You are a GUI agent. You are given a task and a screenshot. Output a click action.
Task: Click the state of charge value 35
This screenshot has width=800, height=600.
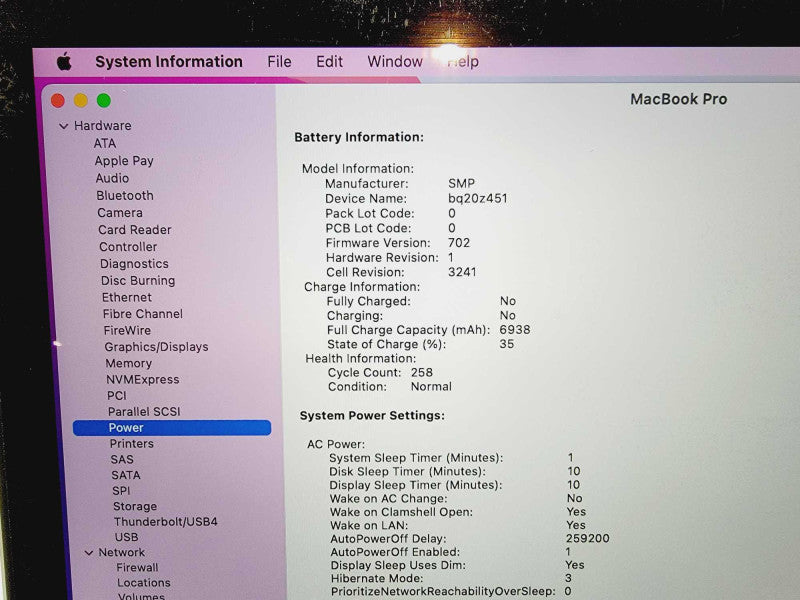point(507,344)
